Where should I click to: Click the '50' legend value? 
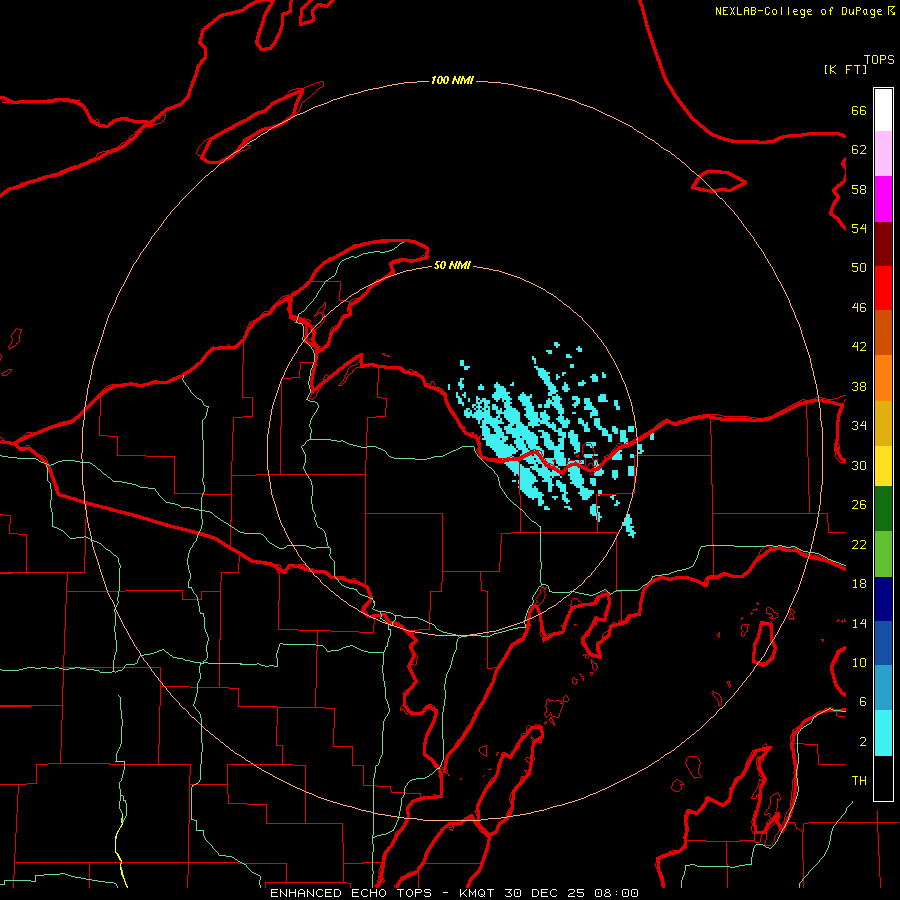click(x=859, y=268)
